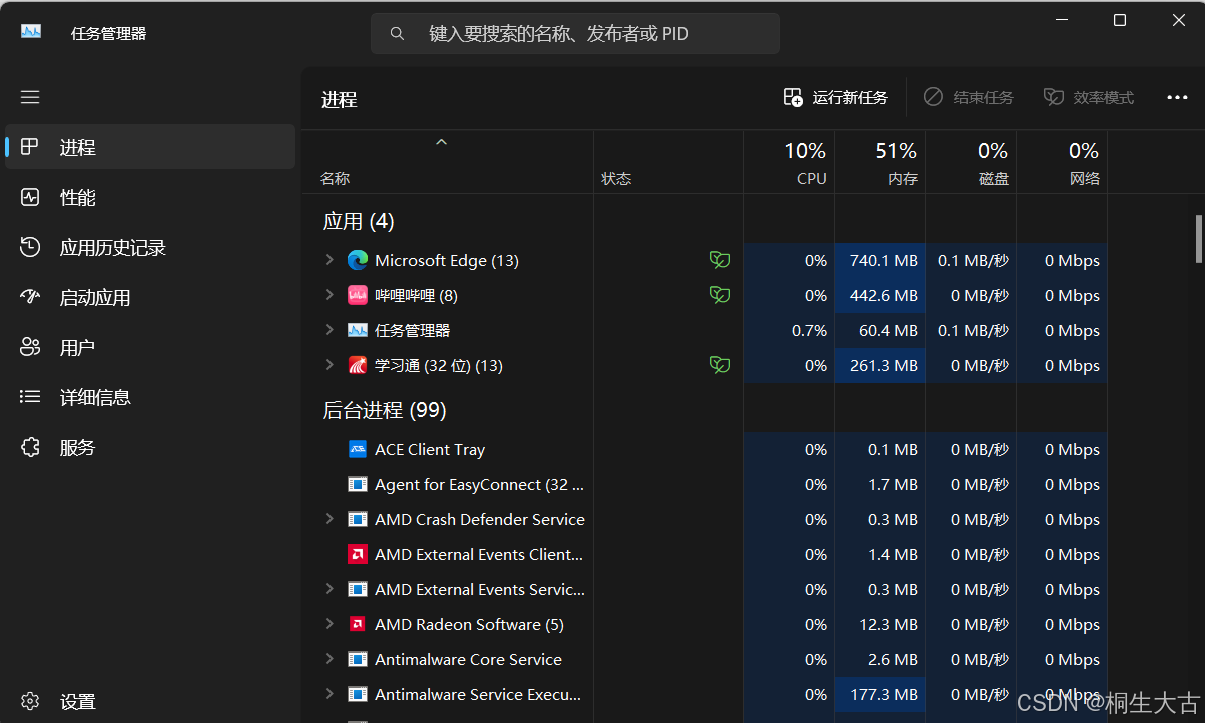Image resolution: width=1205 pixels, height=723 pixels.
Task: Sort by the 状态 column header
Action: (668, 162)
